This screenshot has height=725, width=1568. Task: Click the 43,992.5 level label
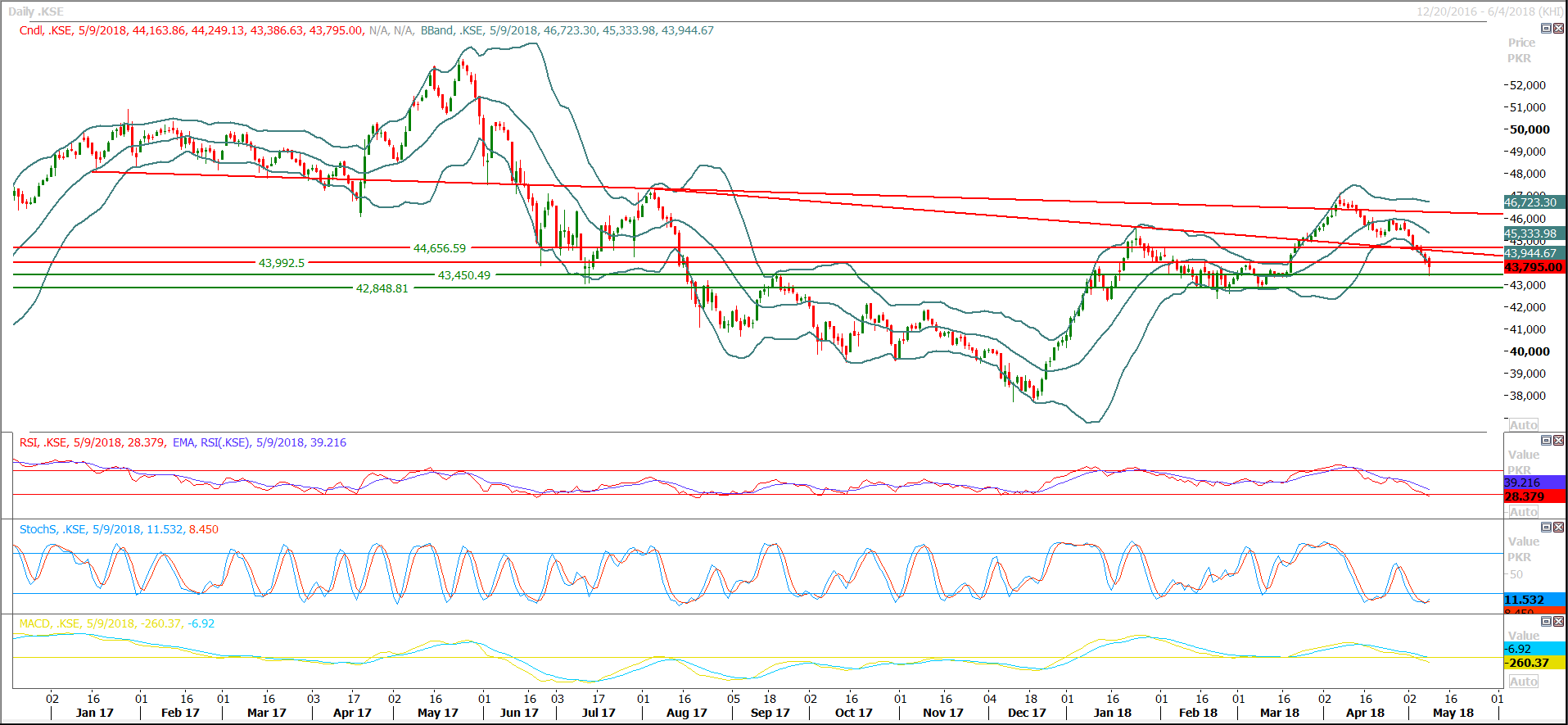point(282,263)
